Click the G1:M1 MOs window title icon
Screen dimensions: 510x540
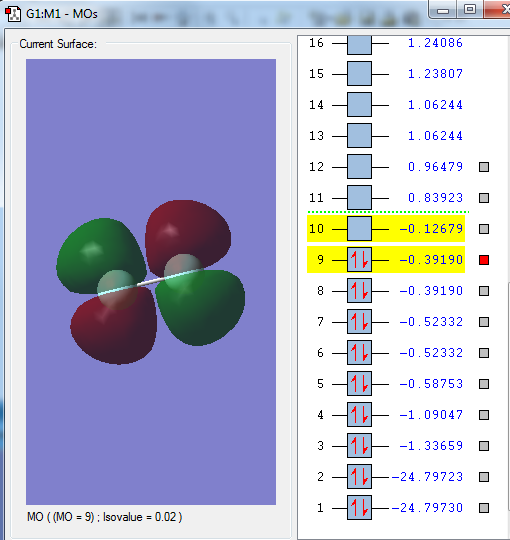pos(13,13)
